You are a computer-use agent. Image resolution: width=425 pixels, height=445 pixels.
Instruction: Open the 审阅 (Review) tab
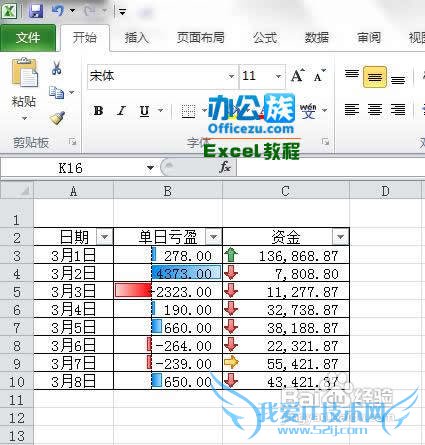coord(368,37)
